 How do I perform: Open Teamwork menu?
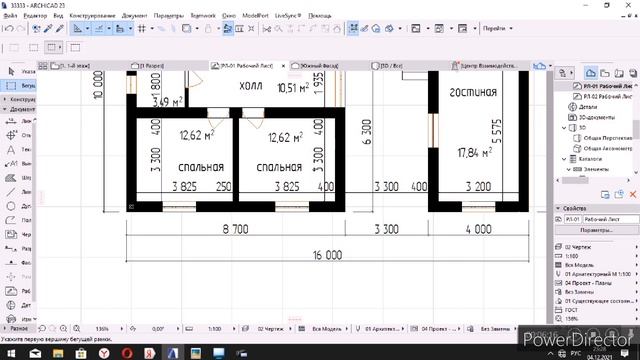pyautogui.click(x=203, y=16)
